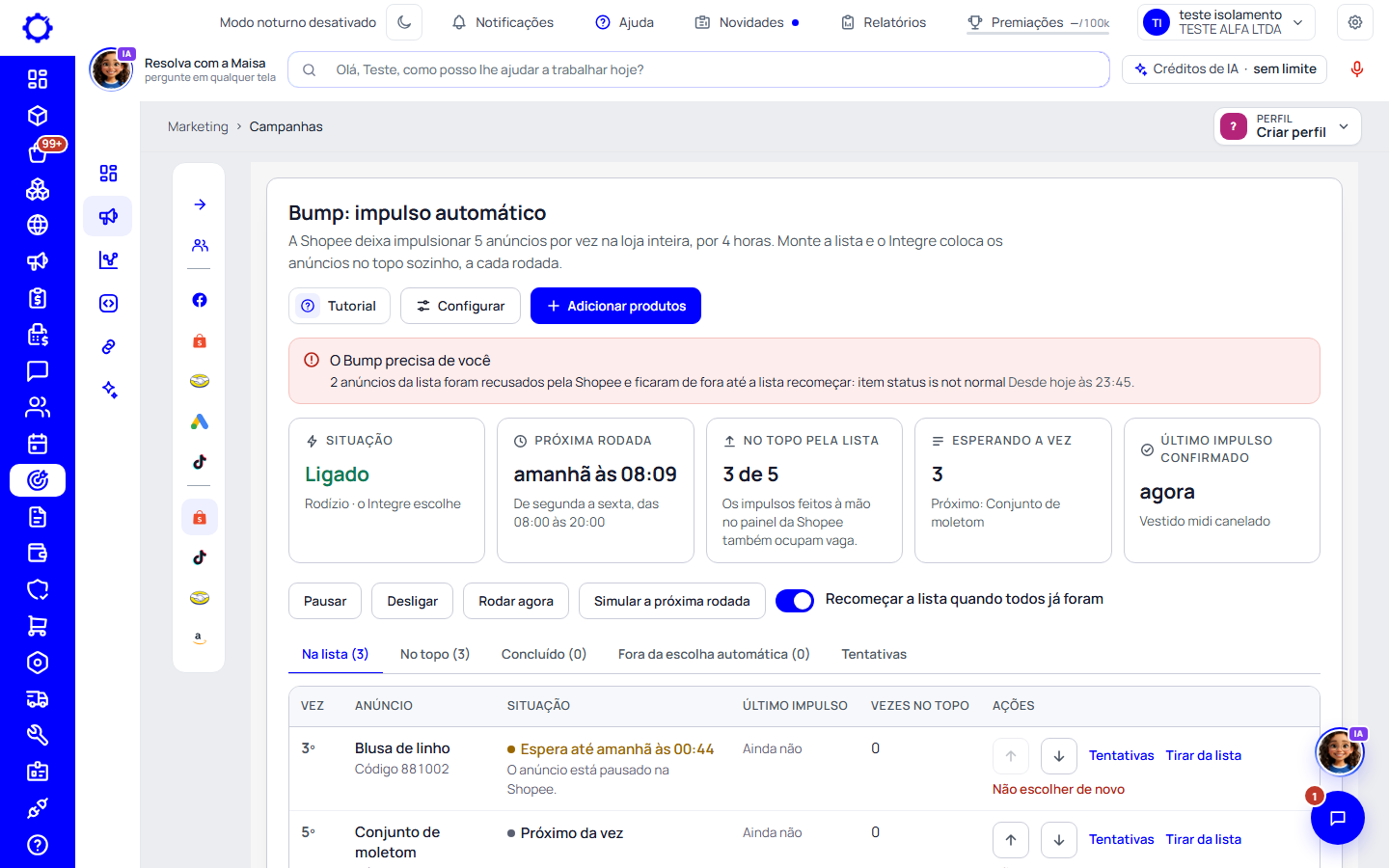Image resolution: width=1389 pixels, height=868 pixels.
Task: Open the Tutorial button
Action: [x=340, y=306]
